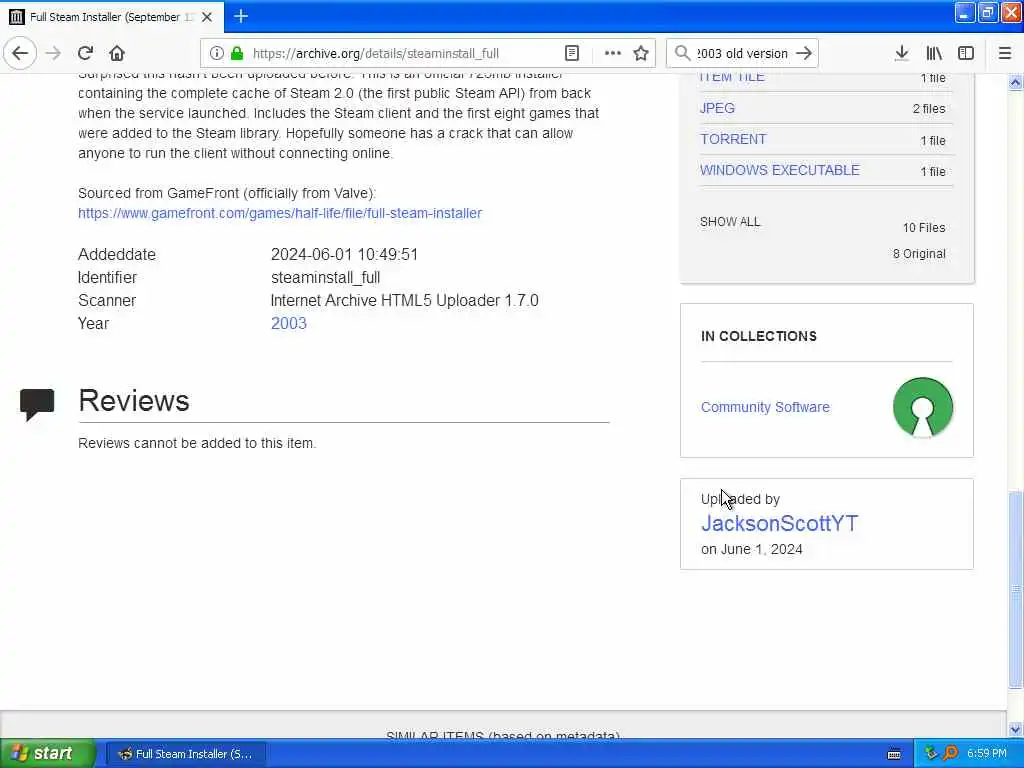Open the gamefront.com full-steam-installer link
Screen dimensions: 1024x768
(280, 213)
